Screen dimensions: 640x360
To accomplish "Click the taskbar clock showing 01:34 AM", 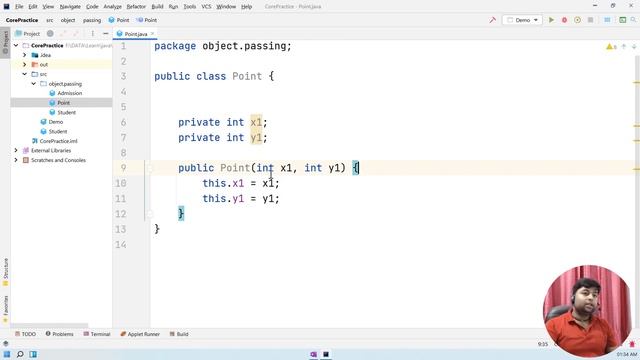I will [x=627, y=354].
